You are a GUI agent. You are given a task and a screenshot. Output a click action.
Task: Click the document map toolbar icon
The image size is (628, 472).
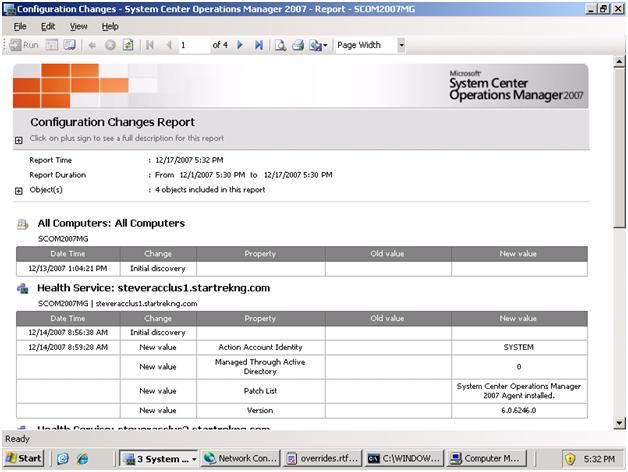(69, 45)
